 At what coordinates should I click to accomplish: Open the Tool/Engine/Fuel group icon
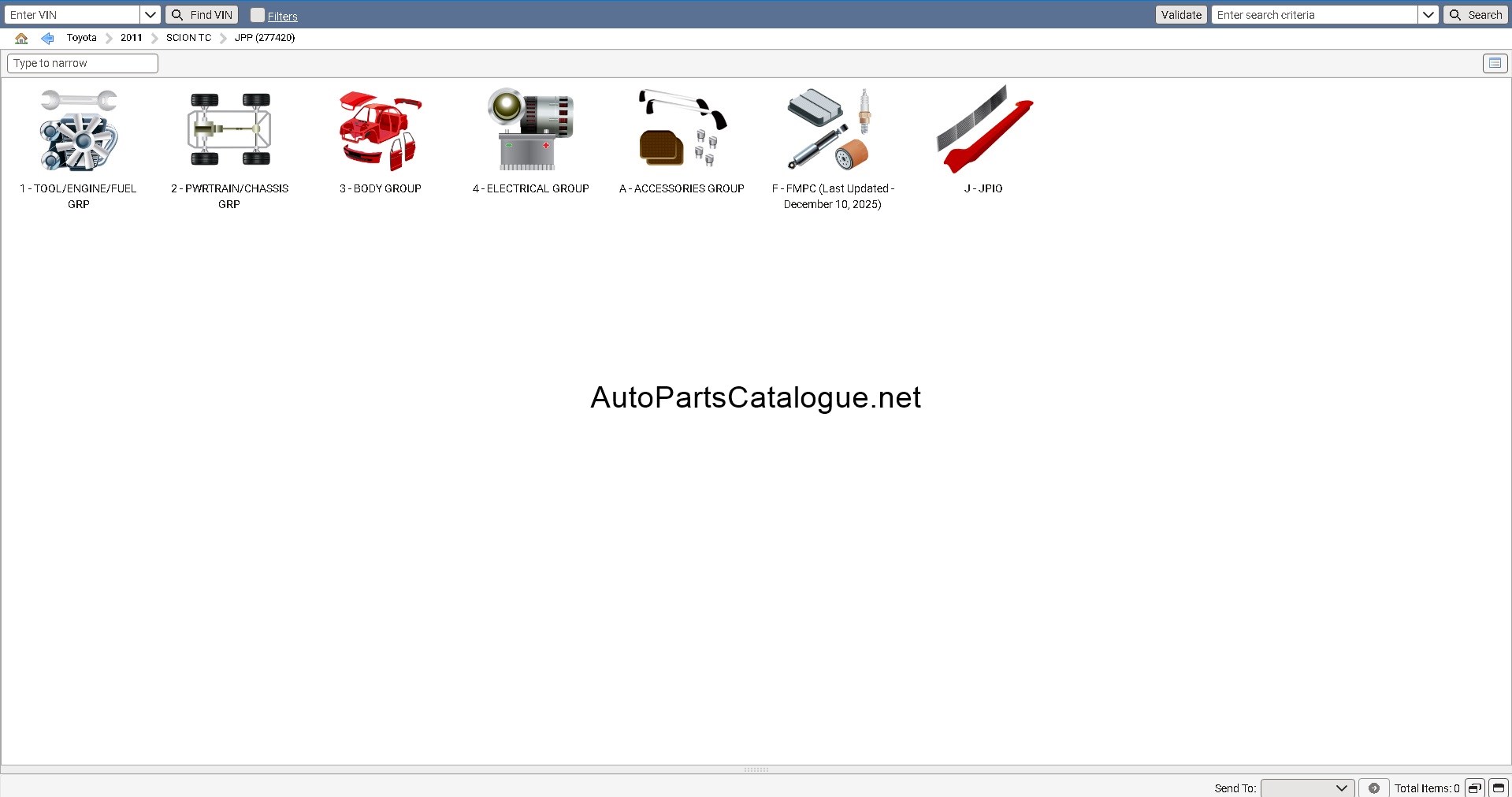78,130
